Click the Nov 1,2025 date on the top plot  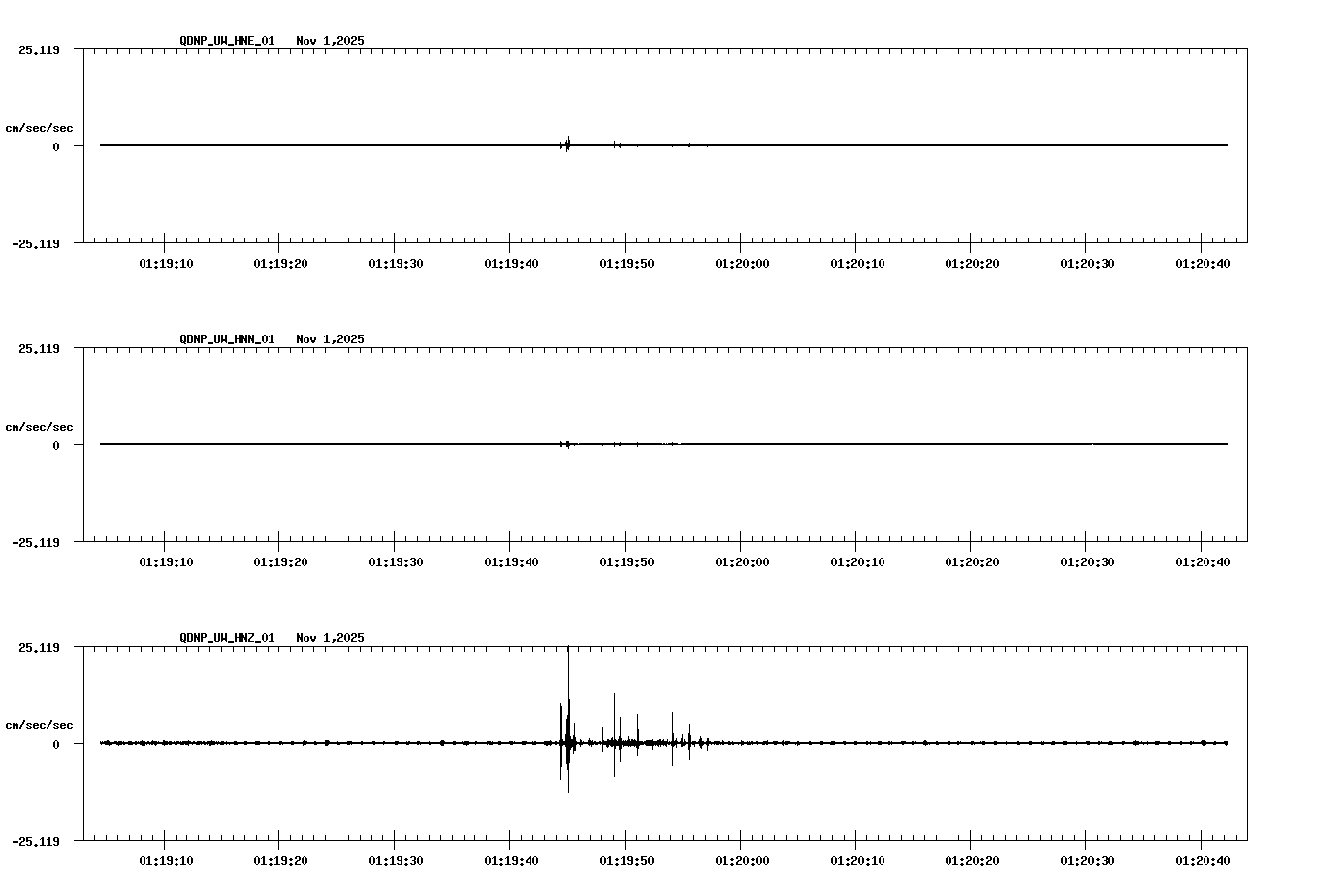pos(330,41)
